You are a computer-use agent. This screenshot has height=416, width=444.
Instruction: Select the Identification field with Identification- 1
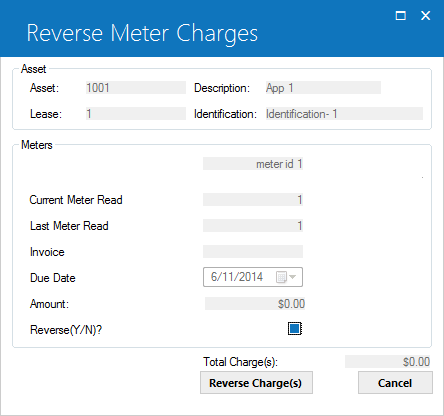pyautogui.click(x=344, y=114)
